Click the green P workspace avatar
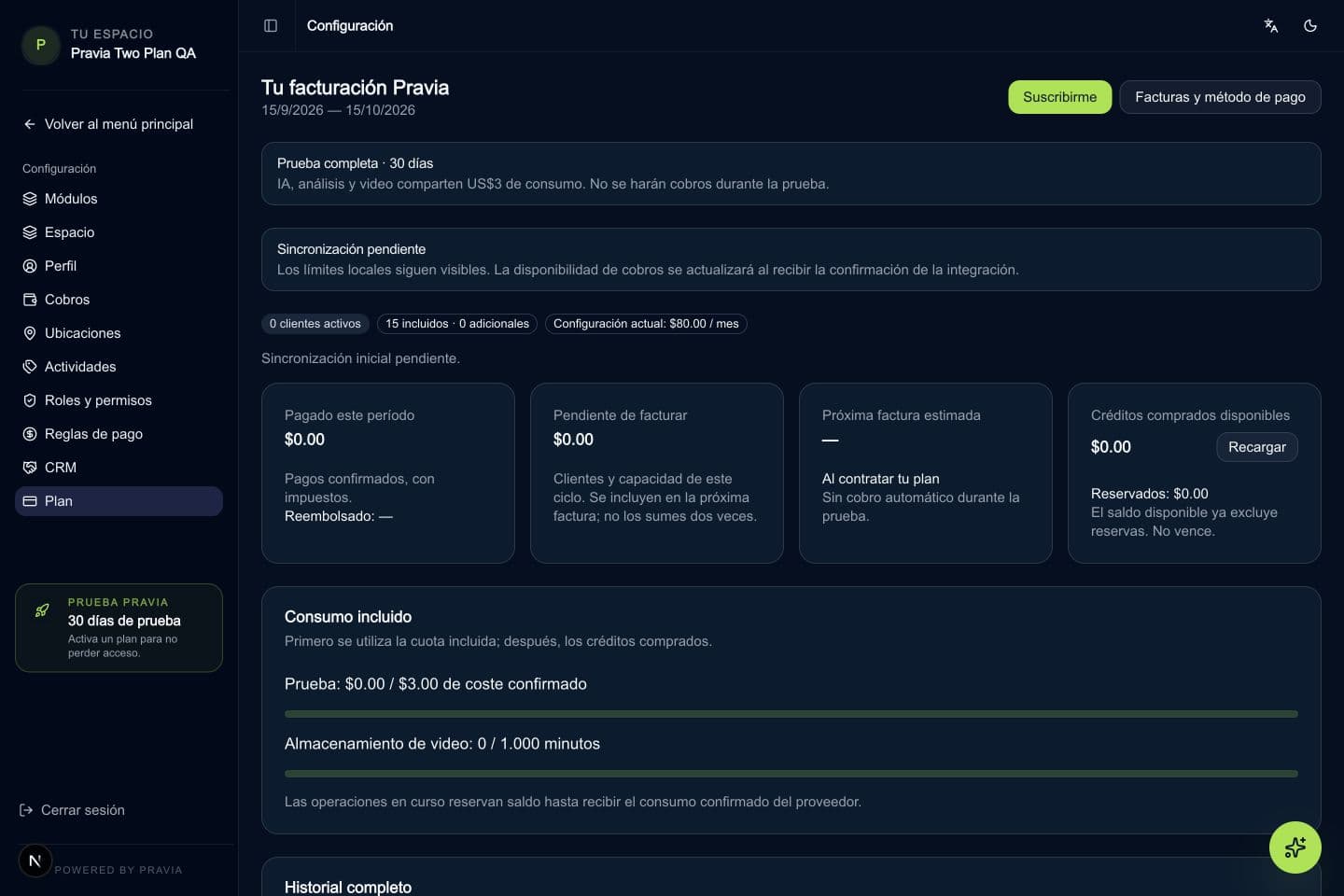Image resolution: width=1344 pixels, height=896 pixels. click(x=41, y=45)
